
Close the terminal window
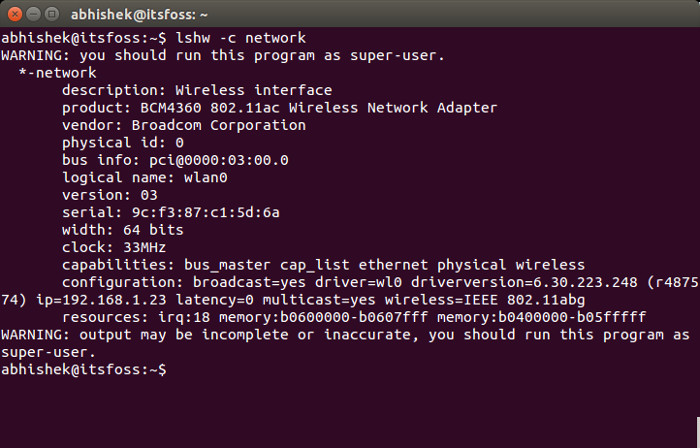pos(14,14)
